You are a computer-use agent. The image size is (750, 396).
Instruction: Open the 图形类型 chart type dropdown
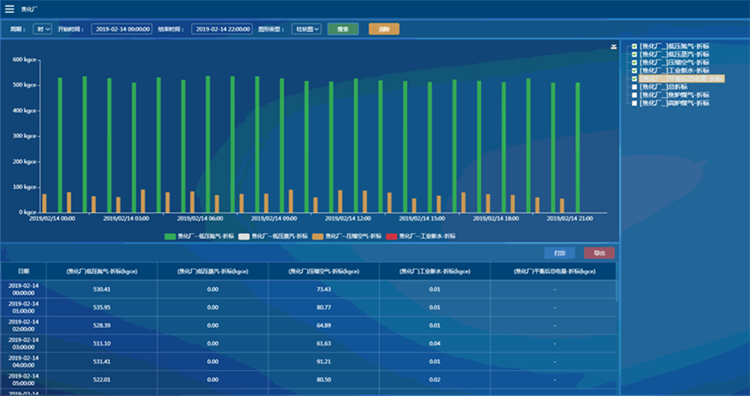tap(307, 29)
